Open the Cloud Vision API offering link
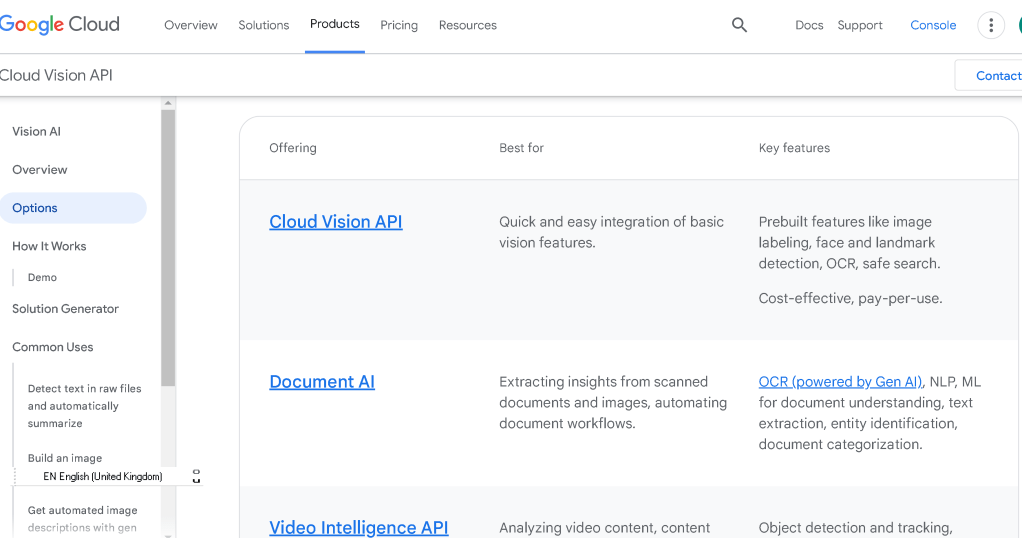The image size is (1022, 538). pos(336,222)
